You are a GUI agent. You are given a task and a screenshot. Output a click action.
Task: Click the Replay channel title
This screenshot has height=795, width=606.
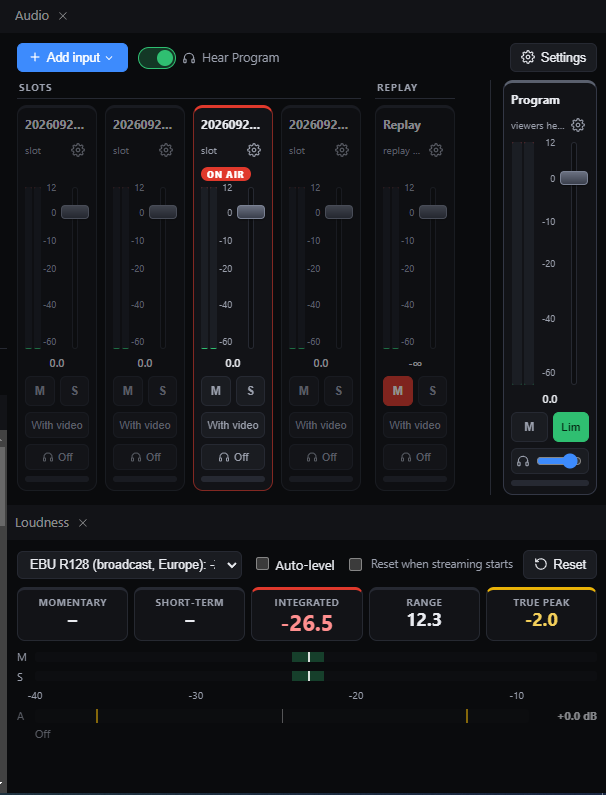[402, 125]
